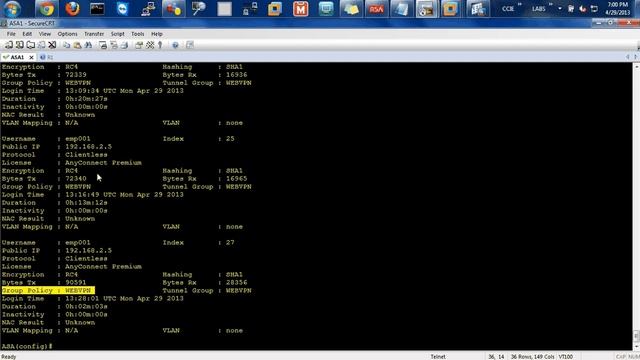Expand the LABS taskbar toolbar chevron
640x360 pixels.
point(551,5)
